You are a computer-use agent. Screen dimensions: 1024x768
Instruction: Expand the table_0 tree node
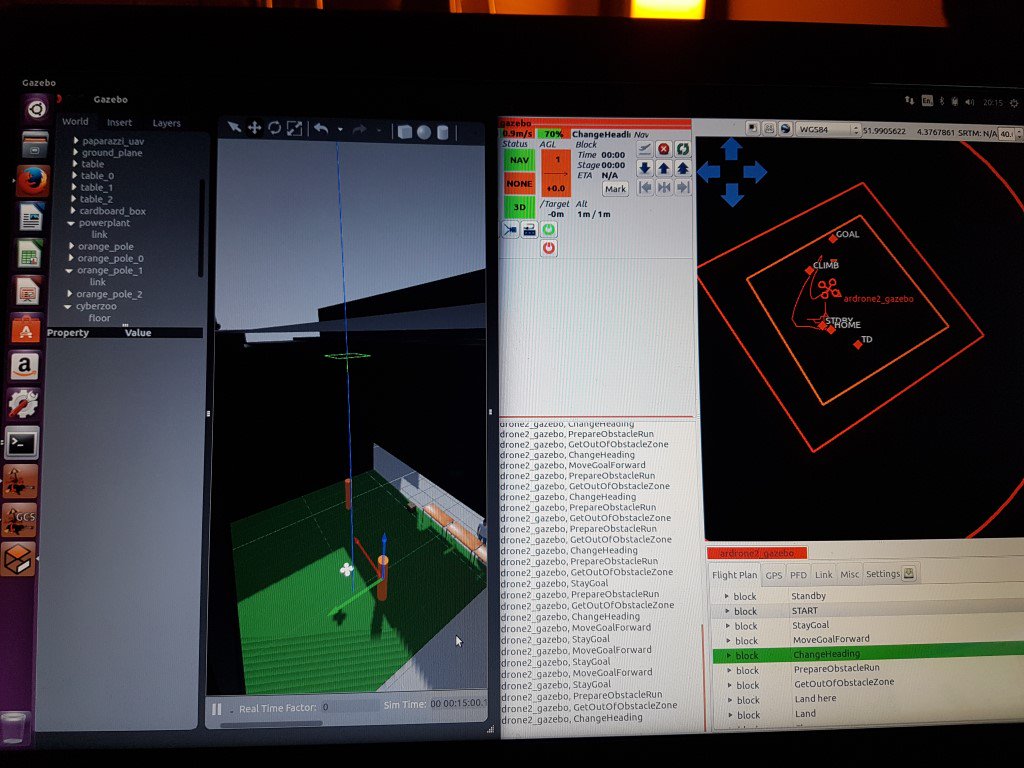click(74, 175)
